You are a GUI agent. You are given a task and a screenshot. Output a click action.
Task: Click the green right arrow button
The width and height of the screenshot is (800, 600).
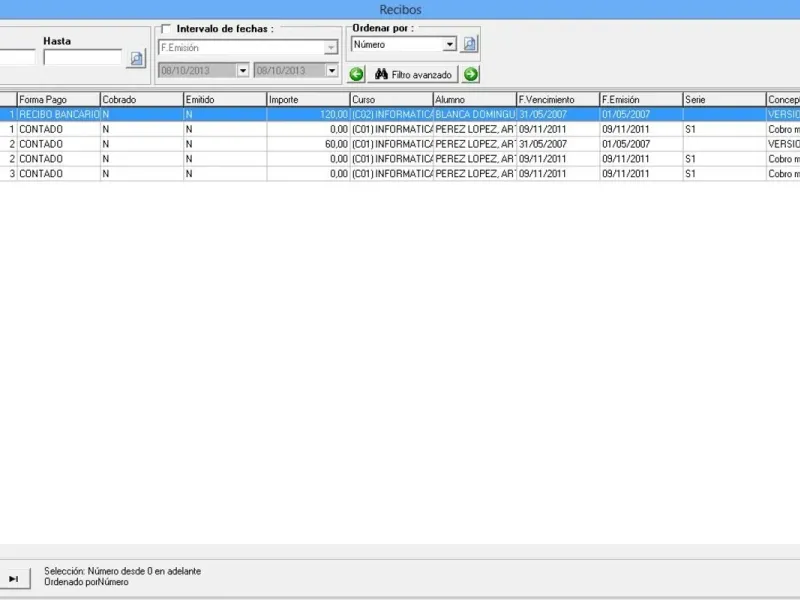tap(471, 74)
